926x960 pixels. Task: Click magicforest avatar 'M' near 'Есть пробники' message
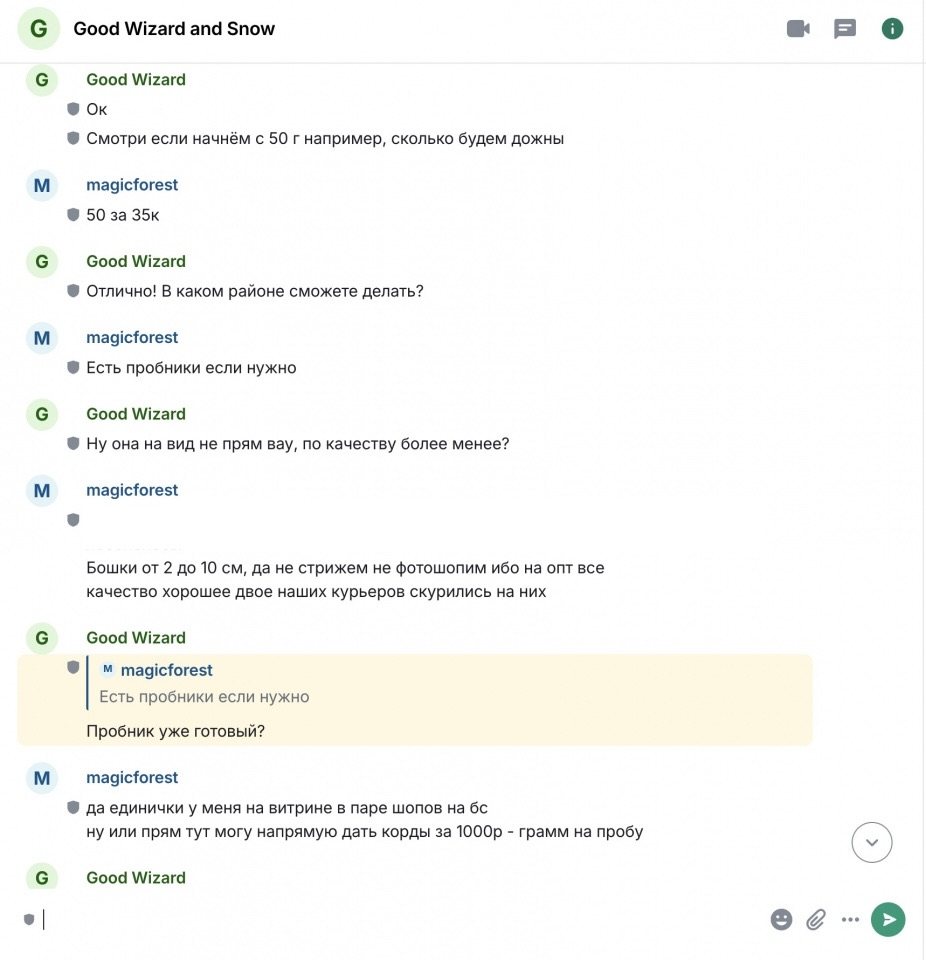click(x=42, y=338)
